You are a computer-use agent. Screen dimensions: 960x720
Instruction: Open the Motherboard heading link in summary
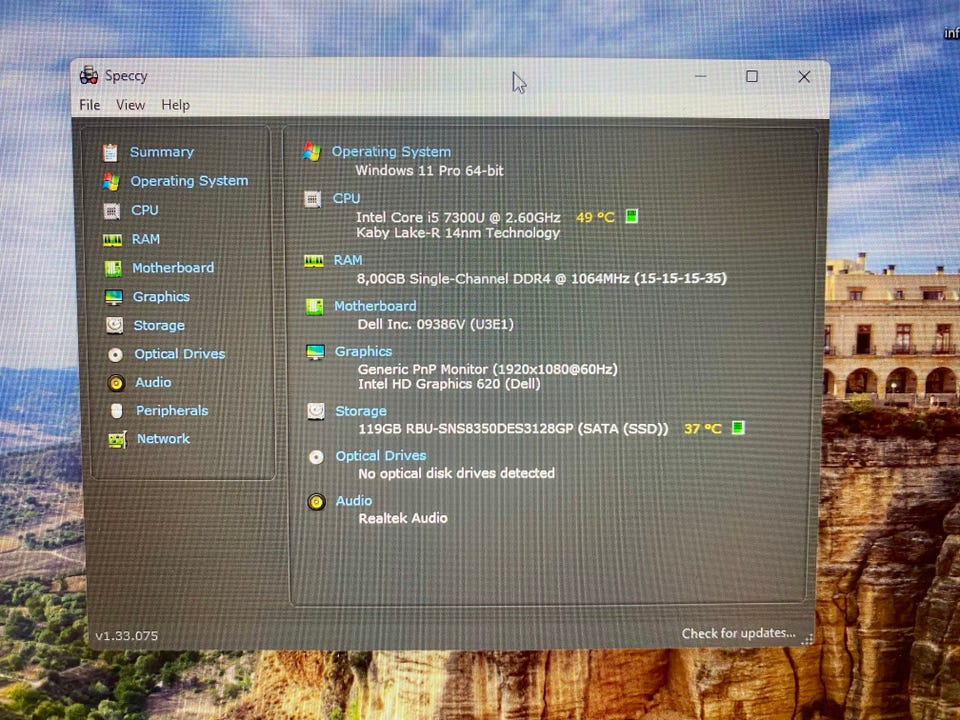(x=375, y=306)
